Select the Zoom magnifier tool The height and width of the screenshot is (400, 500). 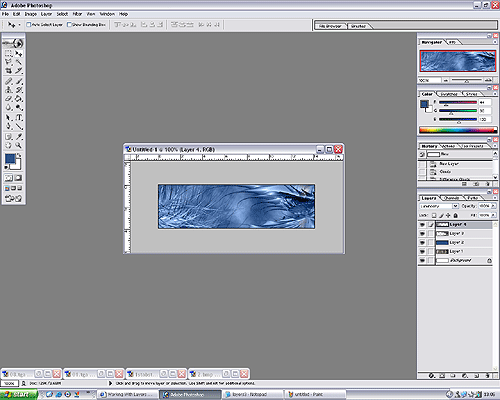pyautogui.click(x=19, y=145)
